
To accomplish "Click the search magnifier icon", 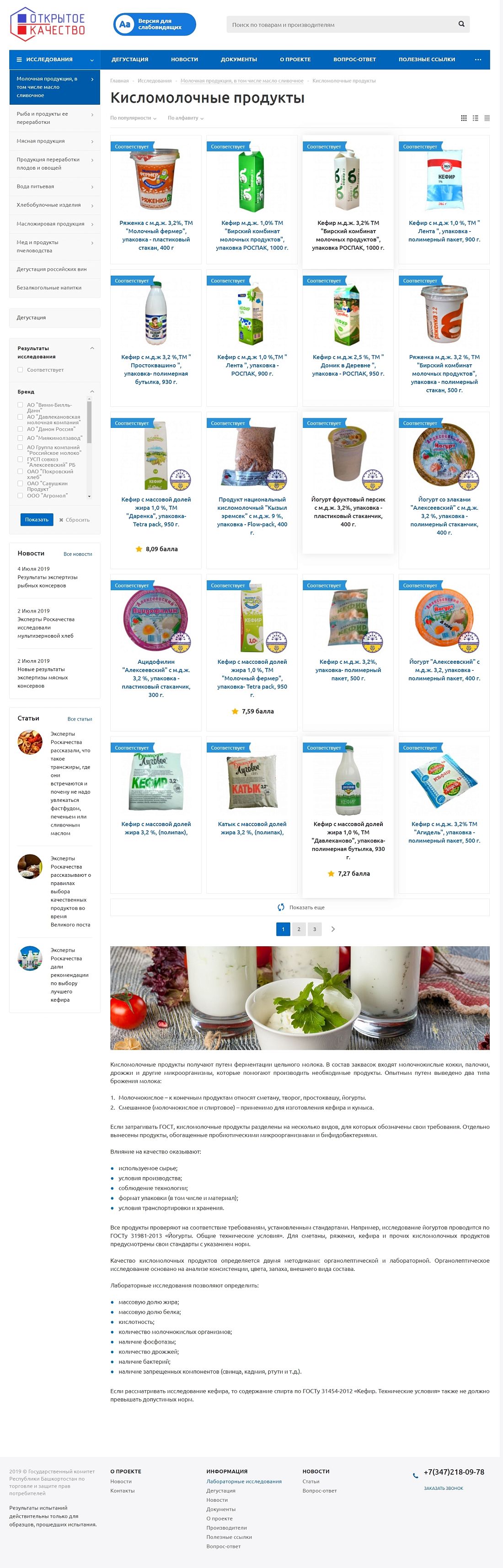I will click(461, 24).
